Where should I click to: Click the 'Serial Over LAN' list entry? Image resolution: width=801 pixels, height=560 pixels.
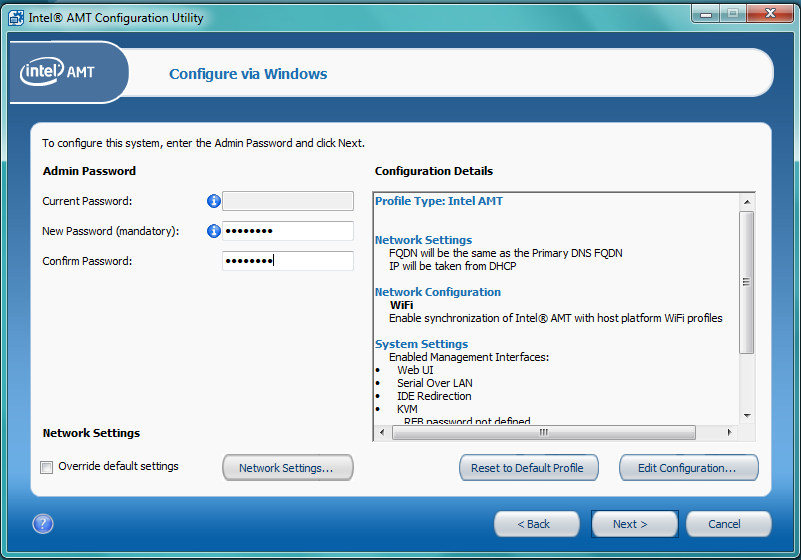(x=435, y=383)
